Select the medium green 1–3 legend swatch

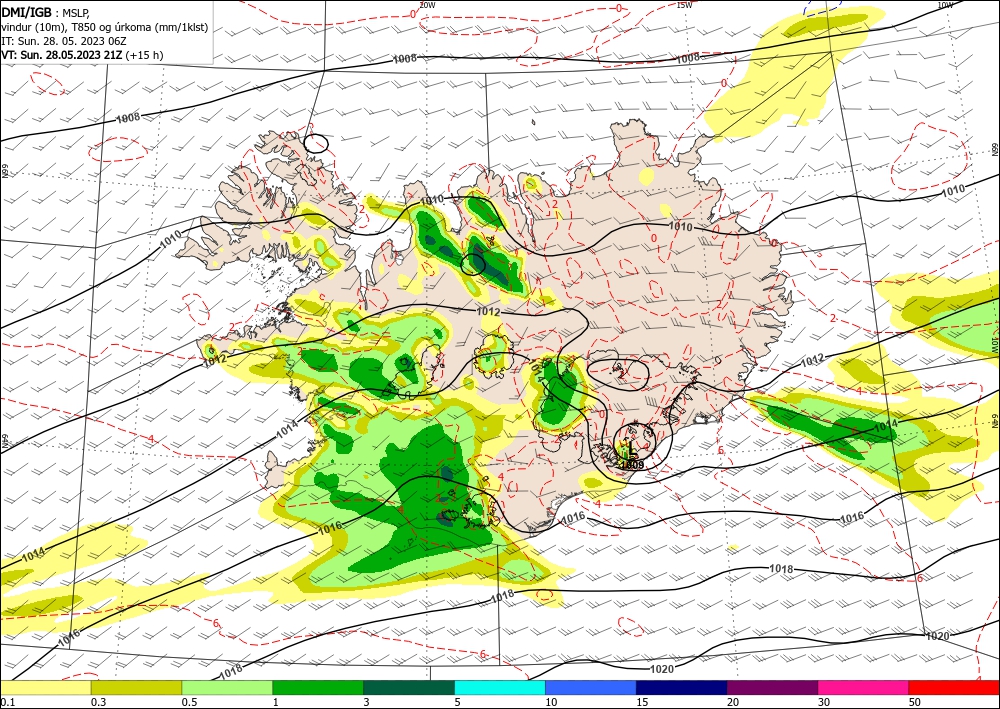318,688
